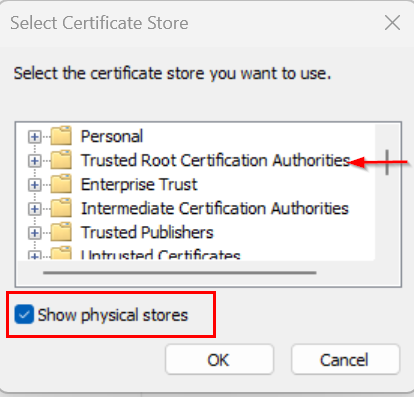Click the Enterprise Trust folder icon

click(x=61, y=184)
